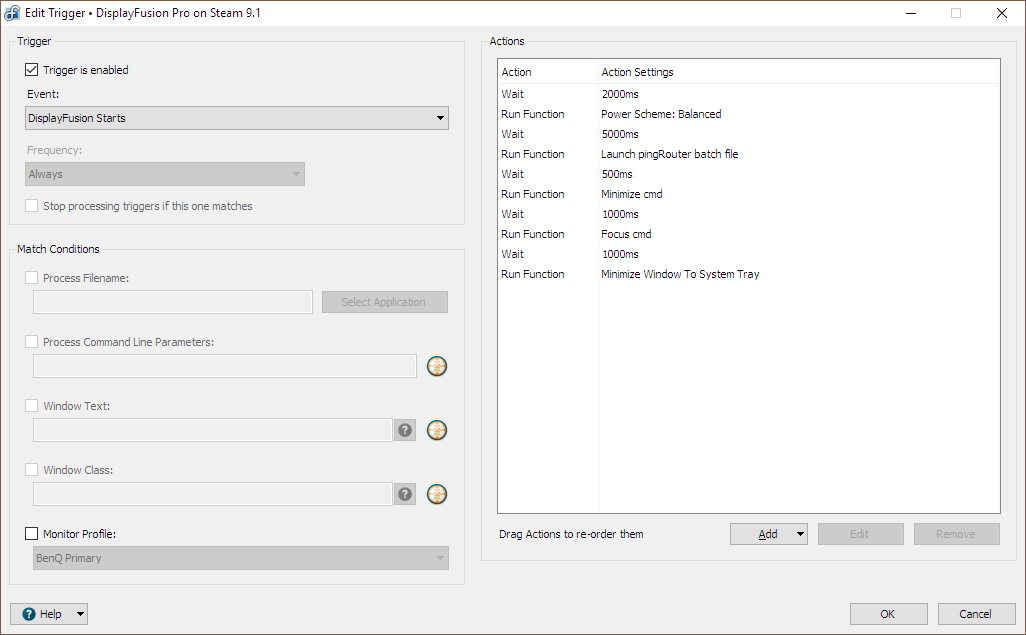Expand the Help button dropdown arrow
This screenshot has height=635, width=1026.
click(80, 614)
